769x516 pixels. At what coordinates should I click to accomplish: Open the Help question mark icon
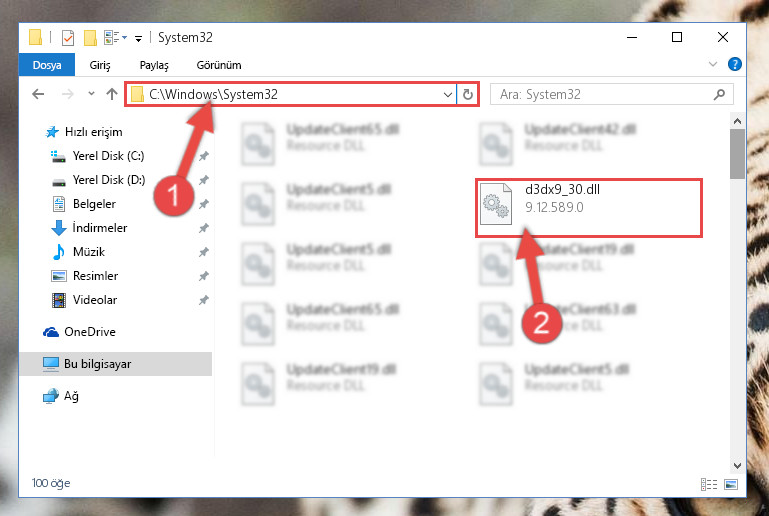[734, 64]
